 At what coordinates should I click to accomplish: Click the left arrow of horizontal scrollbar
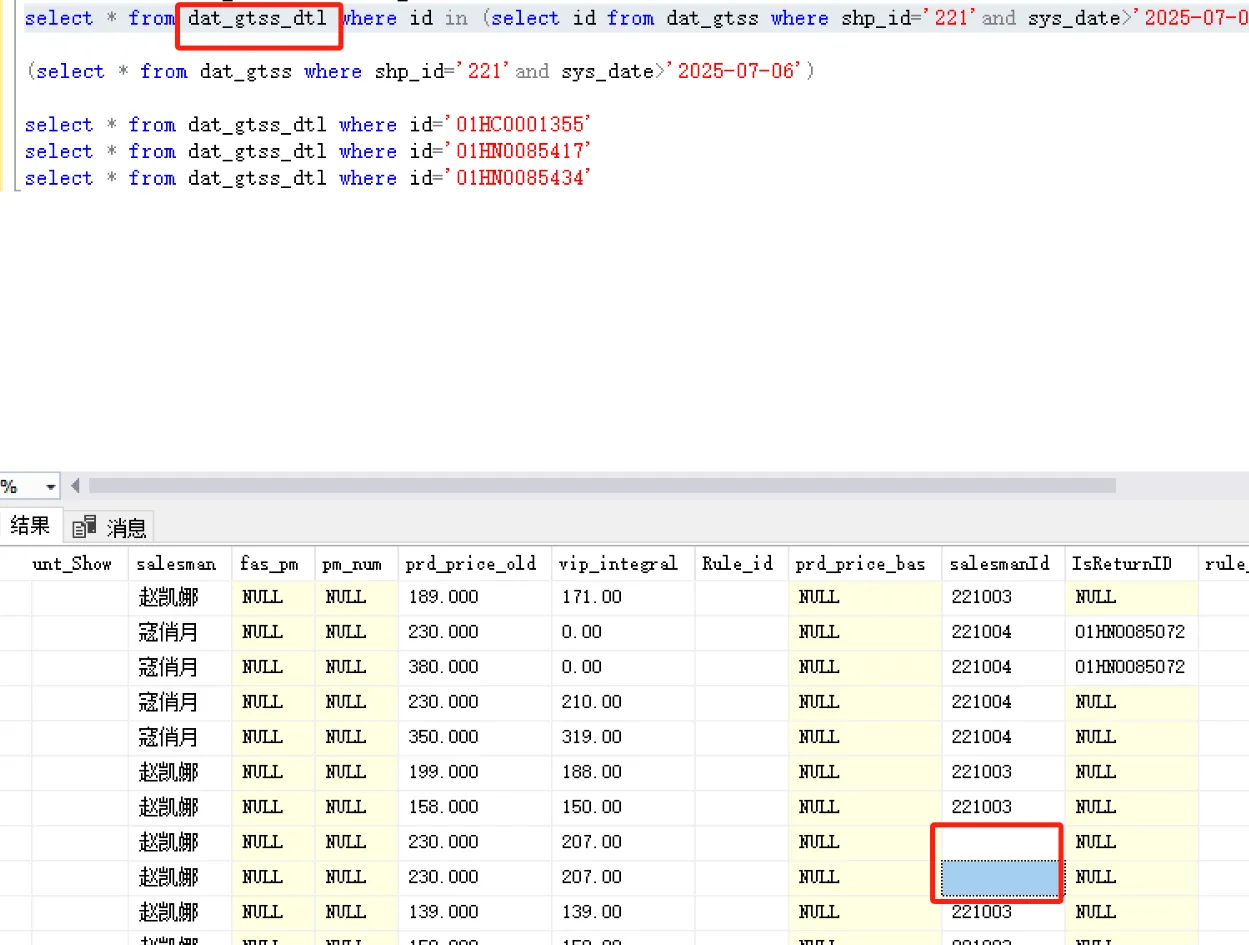(x=75, y=486)
